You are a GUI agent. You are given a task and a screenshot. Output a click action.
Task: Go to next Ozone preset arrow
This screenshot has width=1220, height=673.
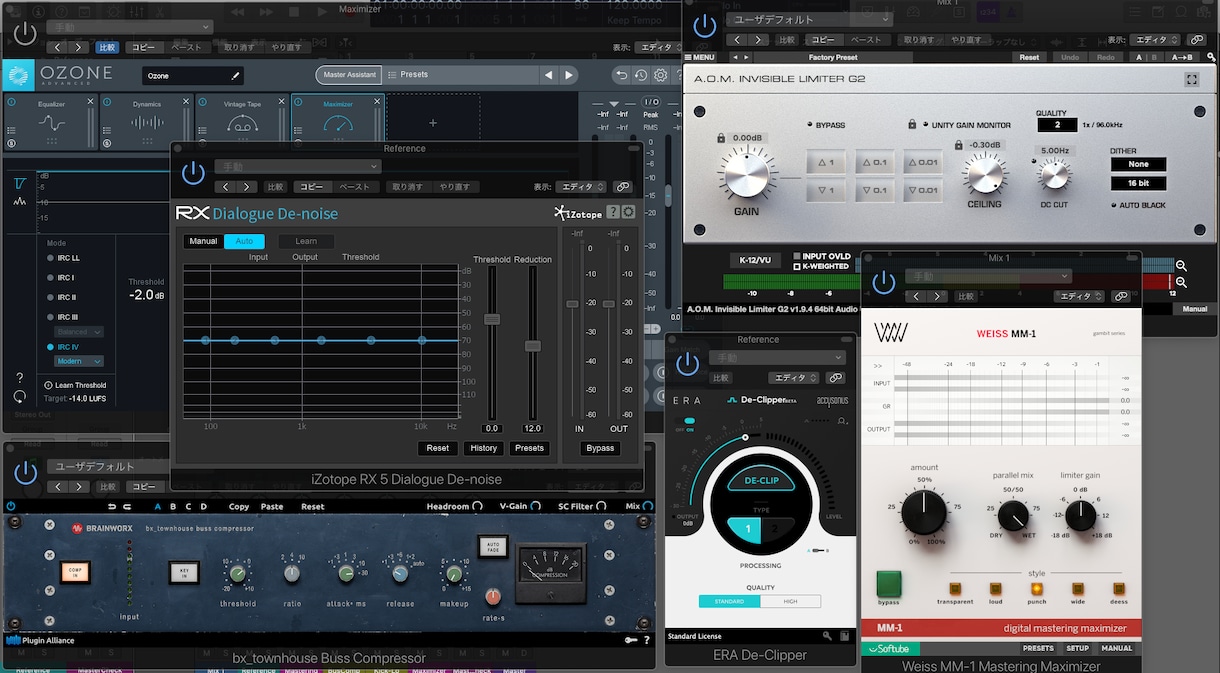[x=569, y=75]
